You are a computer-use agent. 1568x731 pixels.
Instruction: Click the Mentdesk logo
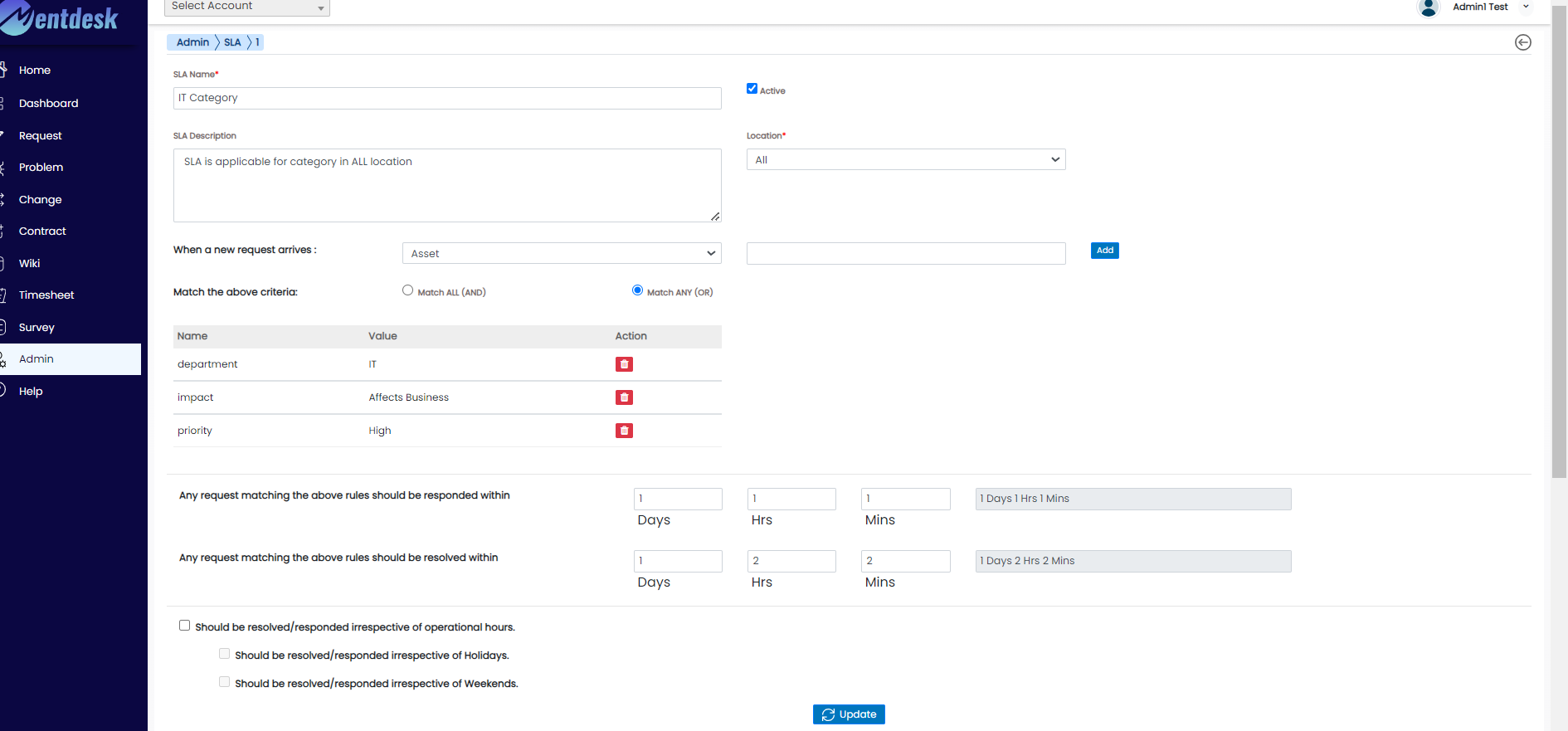coord(60,18)
